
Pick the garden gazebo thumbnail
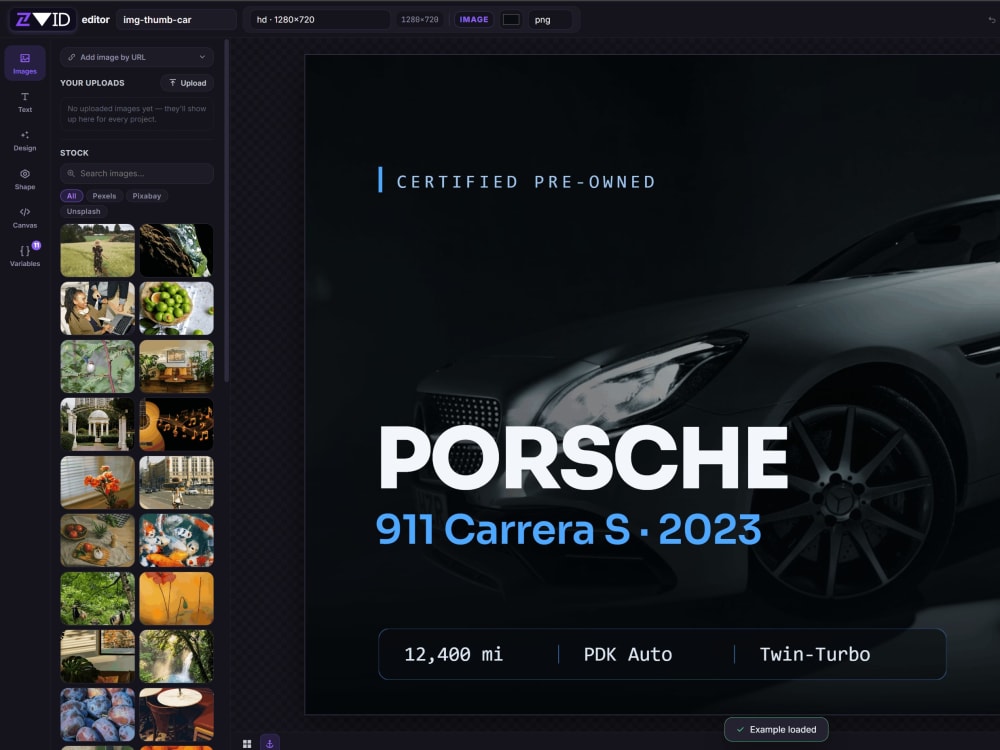pos(98,424)
